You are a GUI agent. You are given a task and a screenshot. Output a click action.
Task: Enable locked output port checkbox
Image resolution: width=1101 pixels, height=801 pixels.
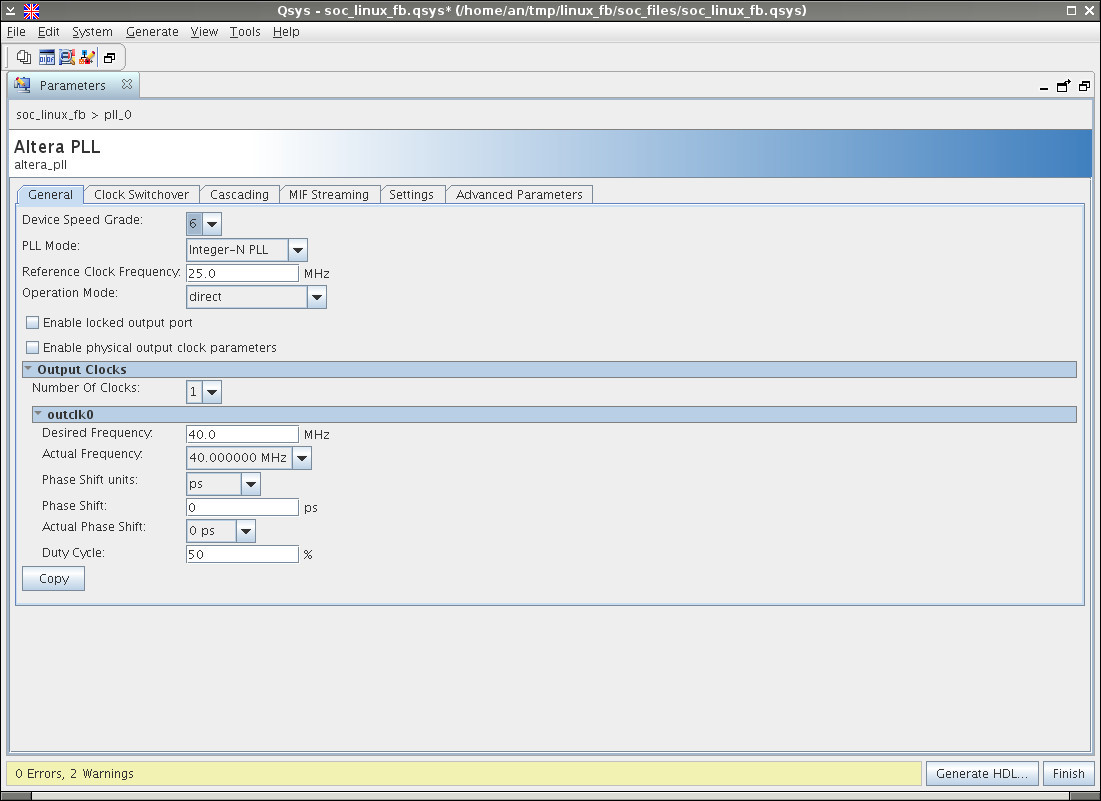32,323
